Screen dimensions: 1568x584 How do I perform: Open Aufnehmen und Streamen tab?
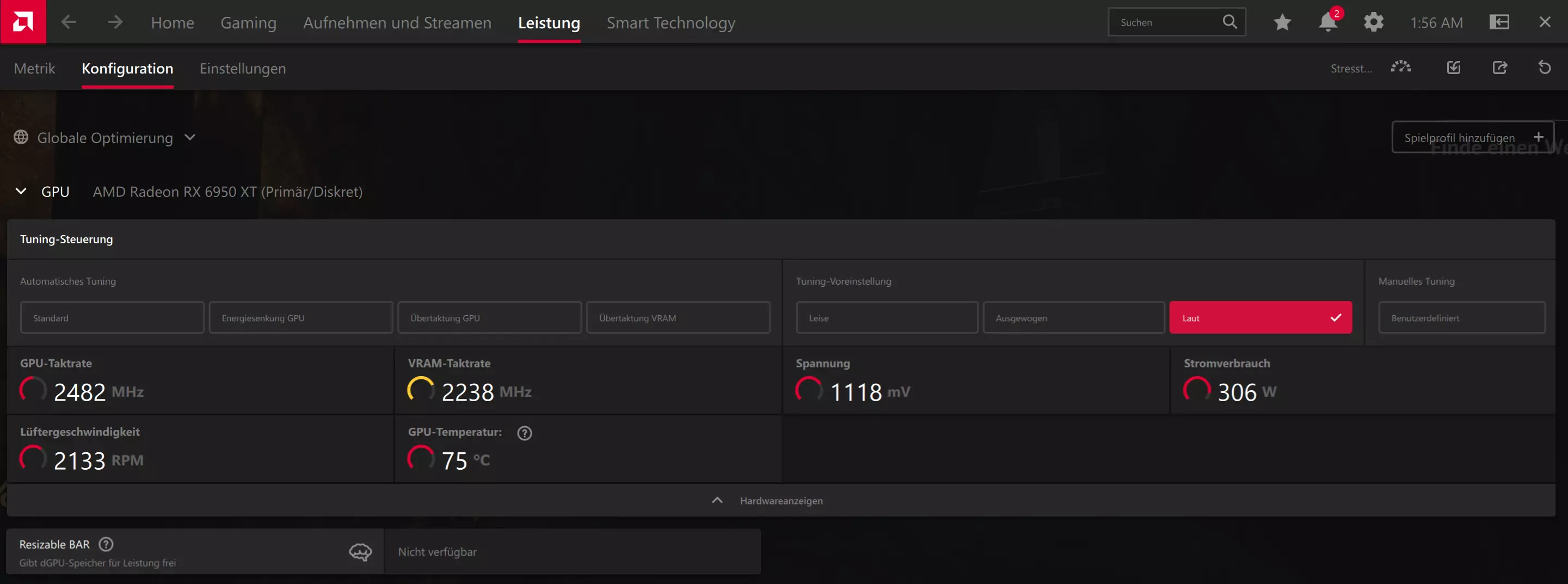pyautogui.click(x=397, y=22)
